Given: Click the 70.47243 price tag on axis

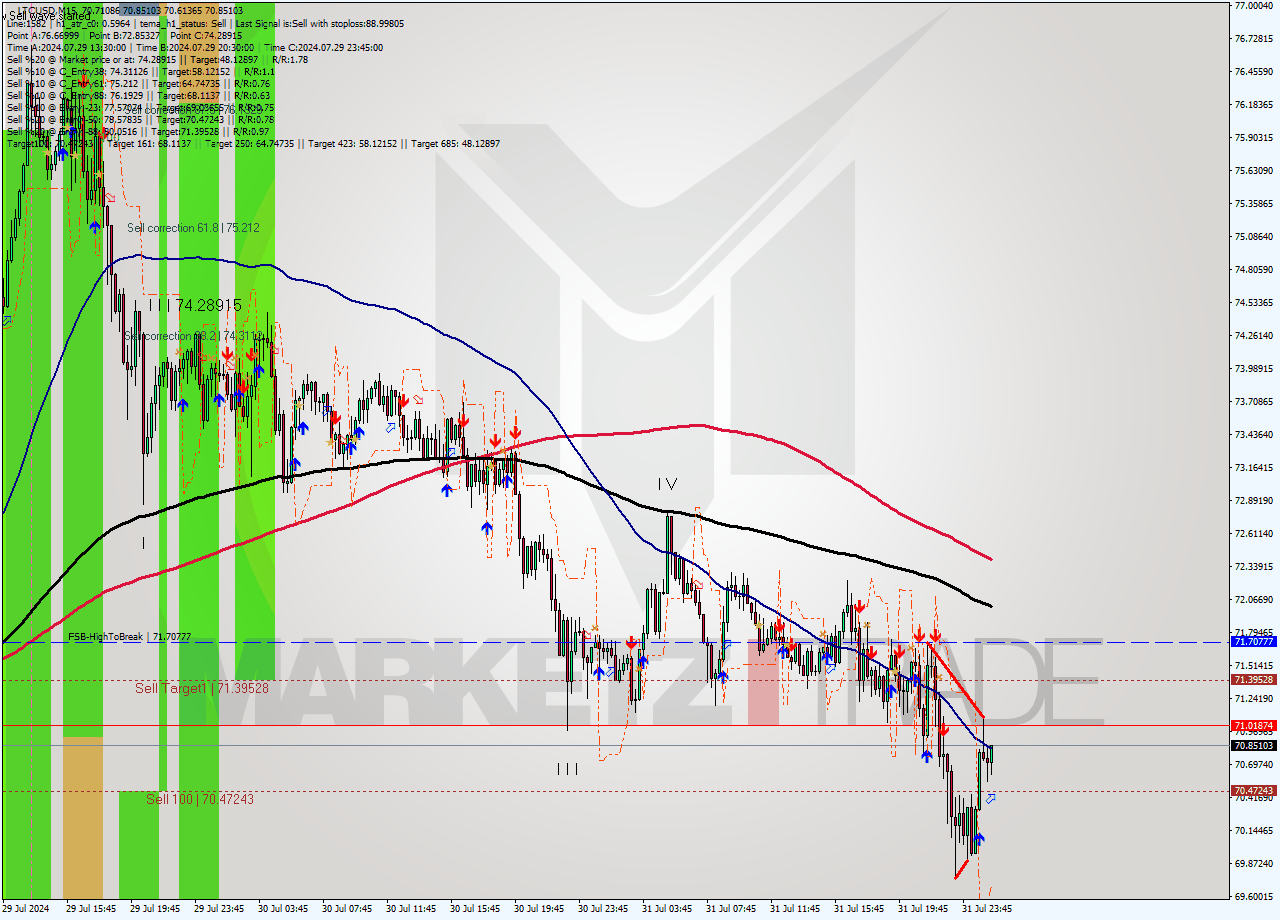Looking at the screenshot, I should click(x=1253, y=791).
